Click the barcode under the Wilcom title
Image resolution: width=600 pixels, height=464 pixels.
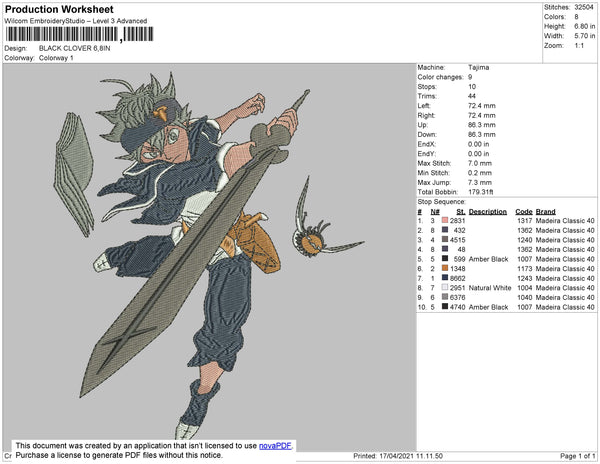pyautogui.click(x=80, y=34)
